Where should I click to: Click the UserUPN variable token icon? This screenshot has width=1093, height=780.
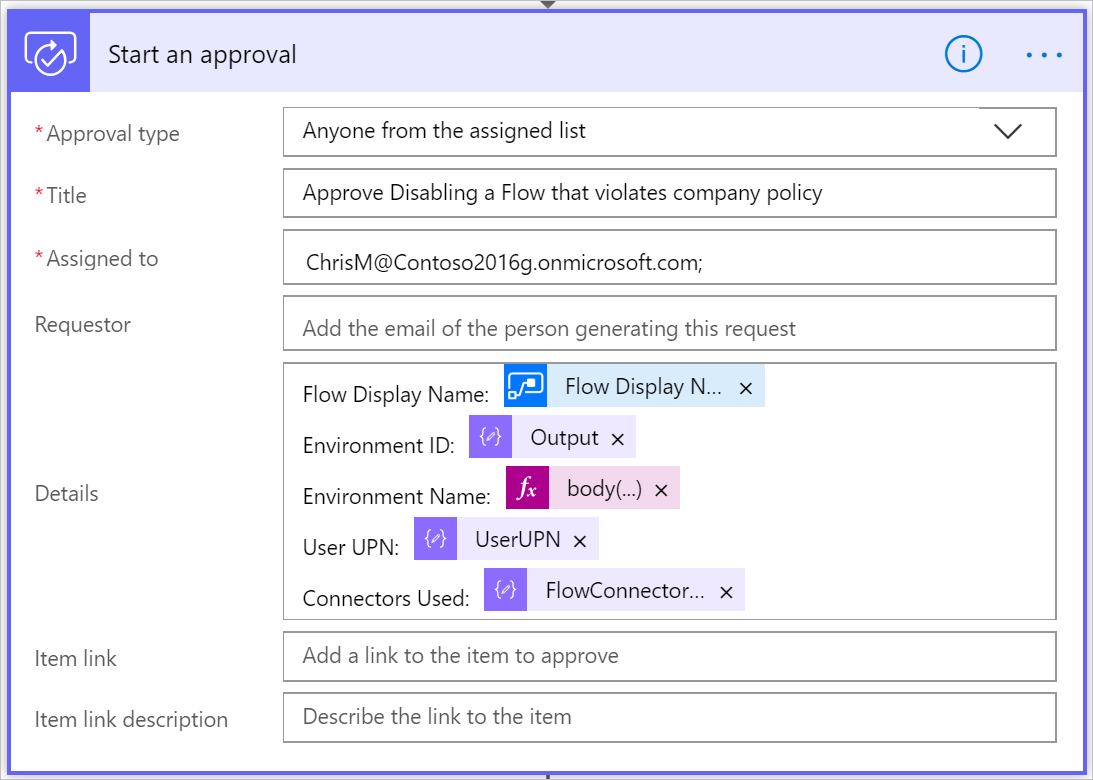pyautogui.click(x=435, y=539)
